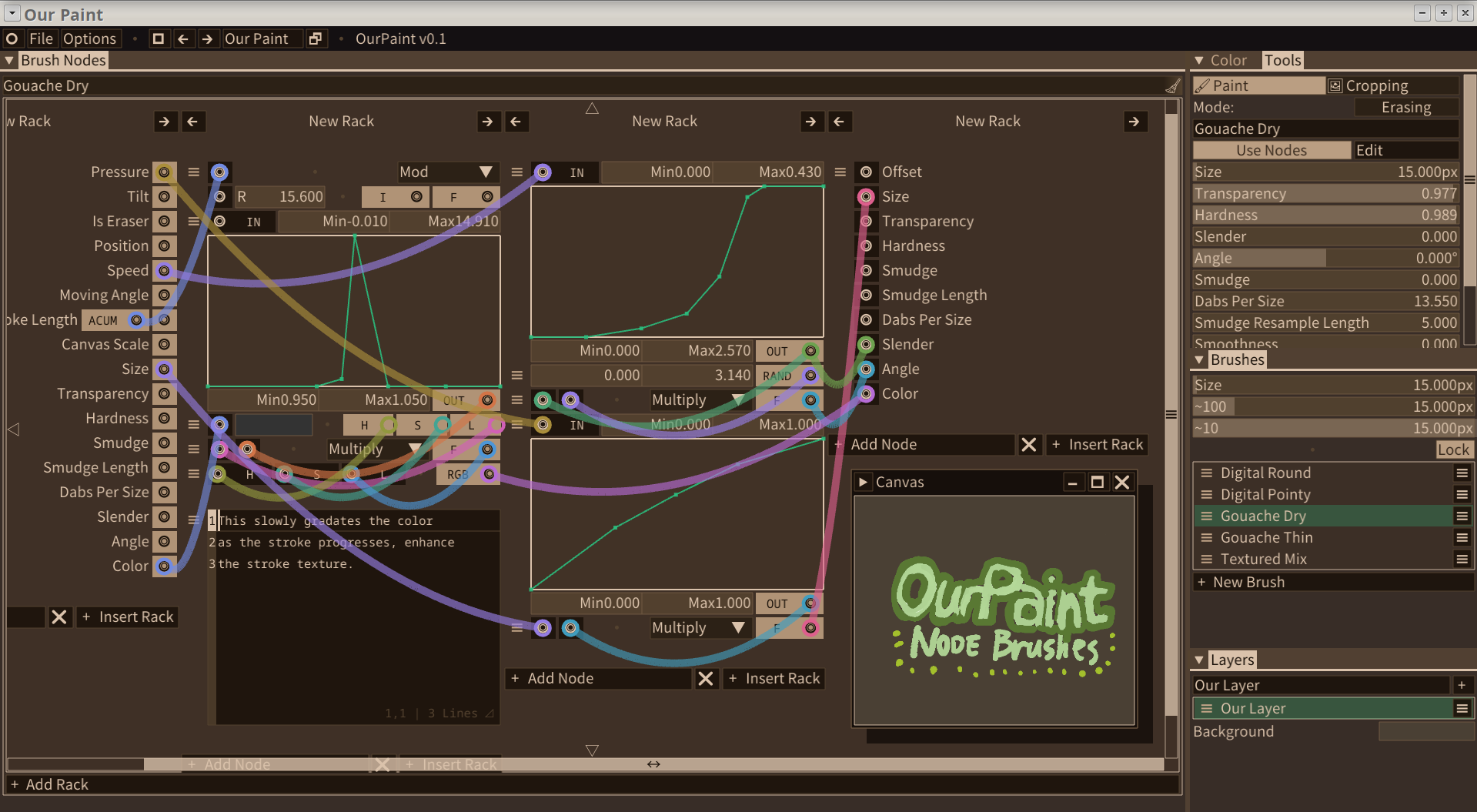Viewport: 1477px width, 812px height.
Task: Maximize the Canvas floating panel
Action: coord(1097,483)
